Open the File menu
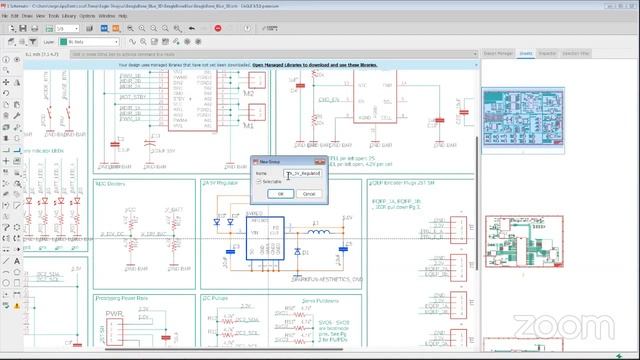 coord(5,16)
